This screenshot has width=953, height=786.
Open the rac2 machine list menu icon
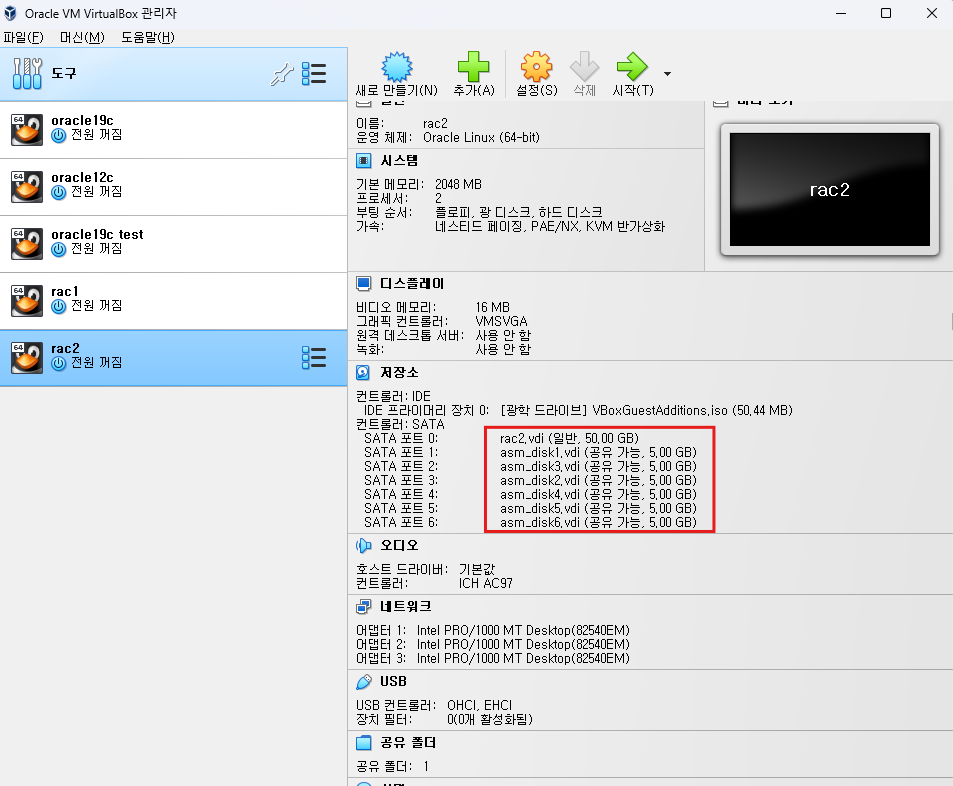pos(314,358)
